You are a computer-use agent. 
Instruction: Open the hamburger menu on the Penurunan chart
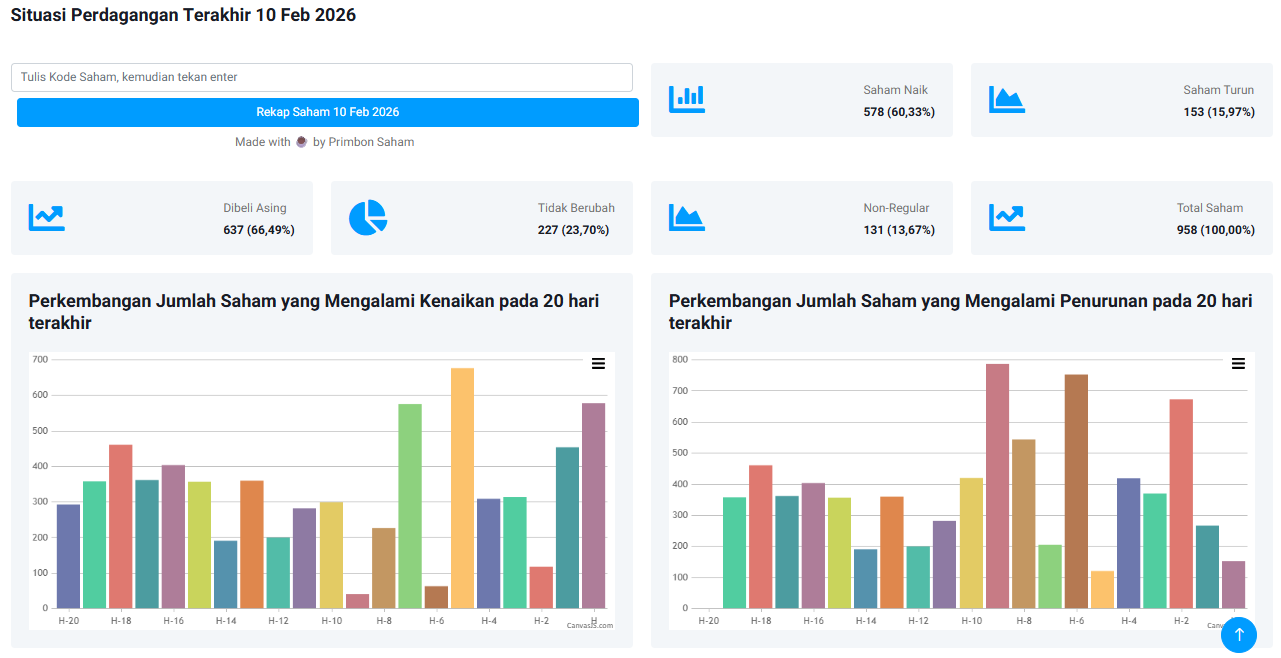pos(1238,364)
